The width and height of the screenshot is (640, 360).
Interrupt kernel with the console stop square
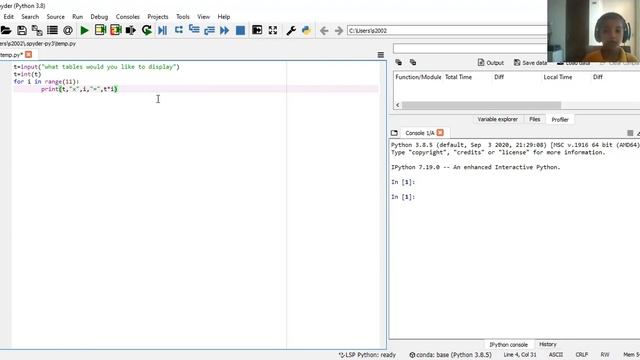click(x=630, y=133)
